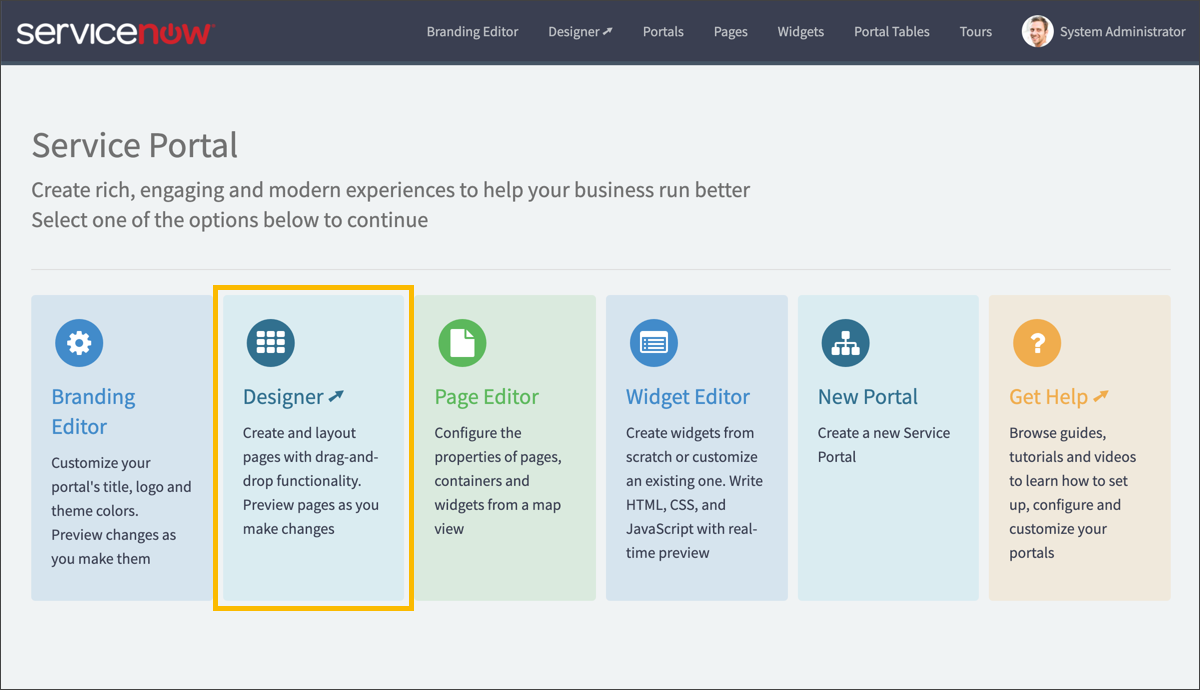The width and height of the screenshot is (1200, 690).
Task: Click external-link arrow beside Designer nav item
Action: (607, 32)
